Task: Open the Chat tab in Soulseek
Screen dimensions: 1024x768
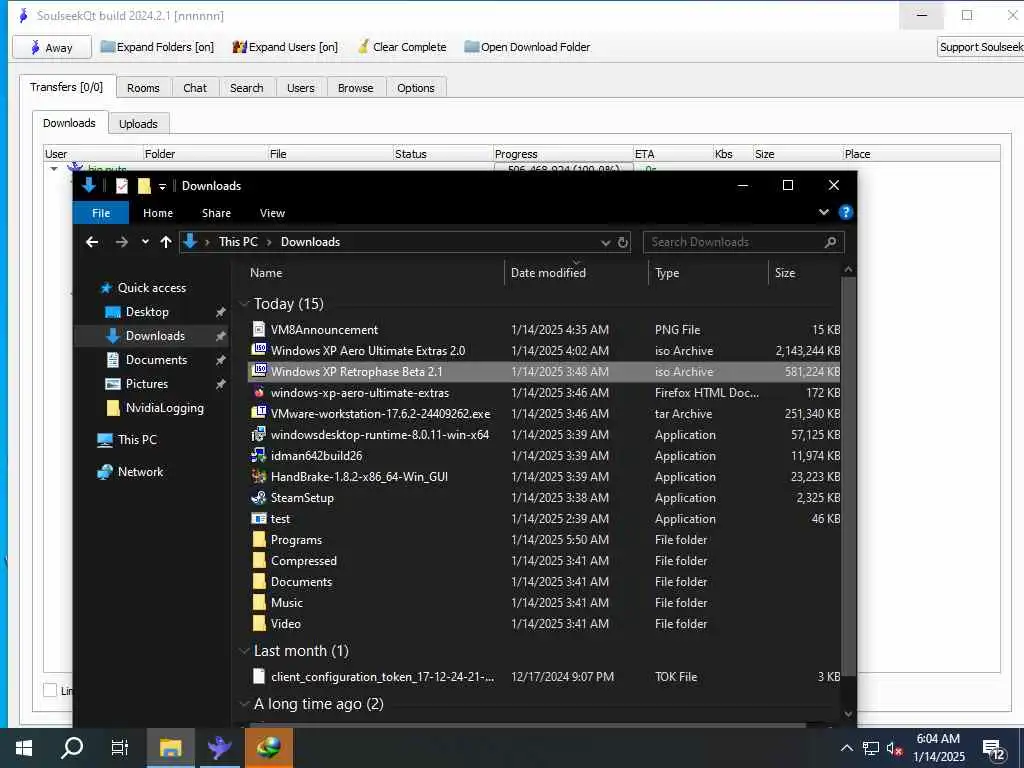Action: point(195,88)
